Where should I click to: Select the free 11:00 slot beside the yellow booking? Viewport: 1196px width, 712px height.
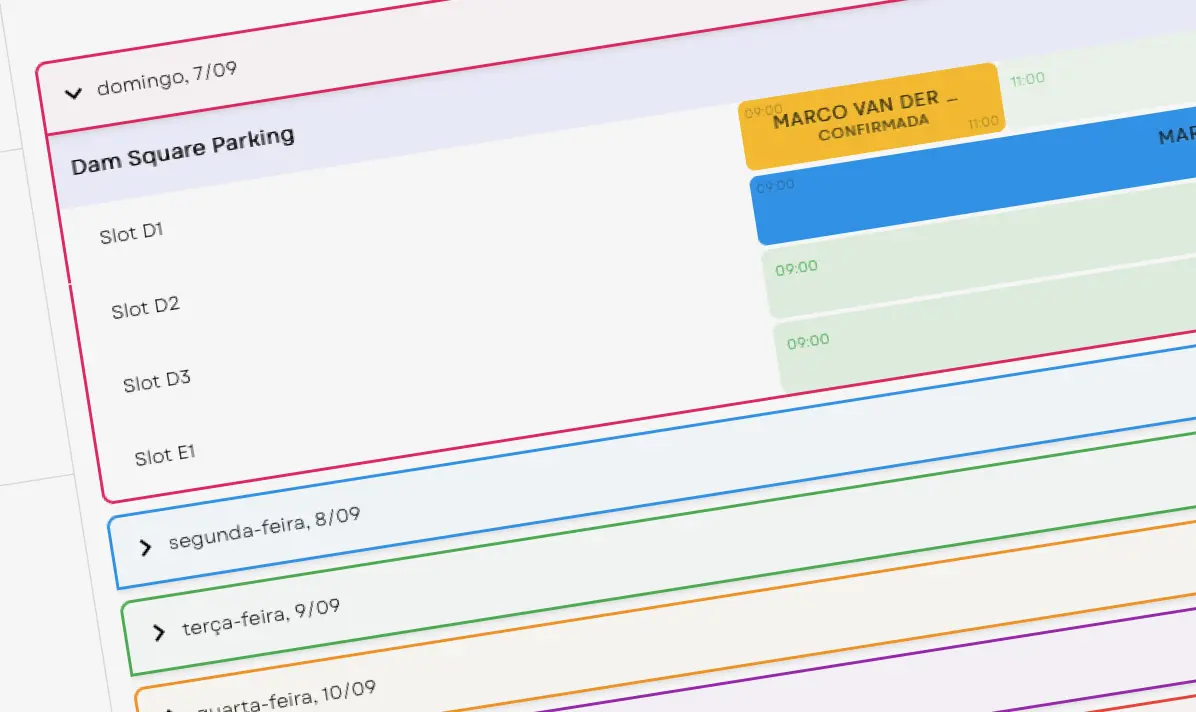(1098, 82)
